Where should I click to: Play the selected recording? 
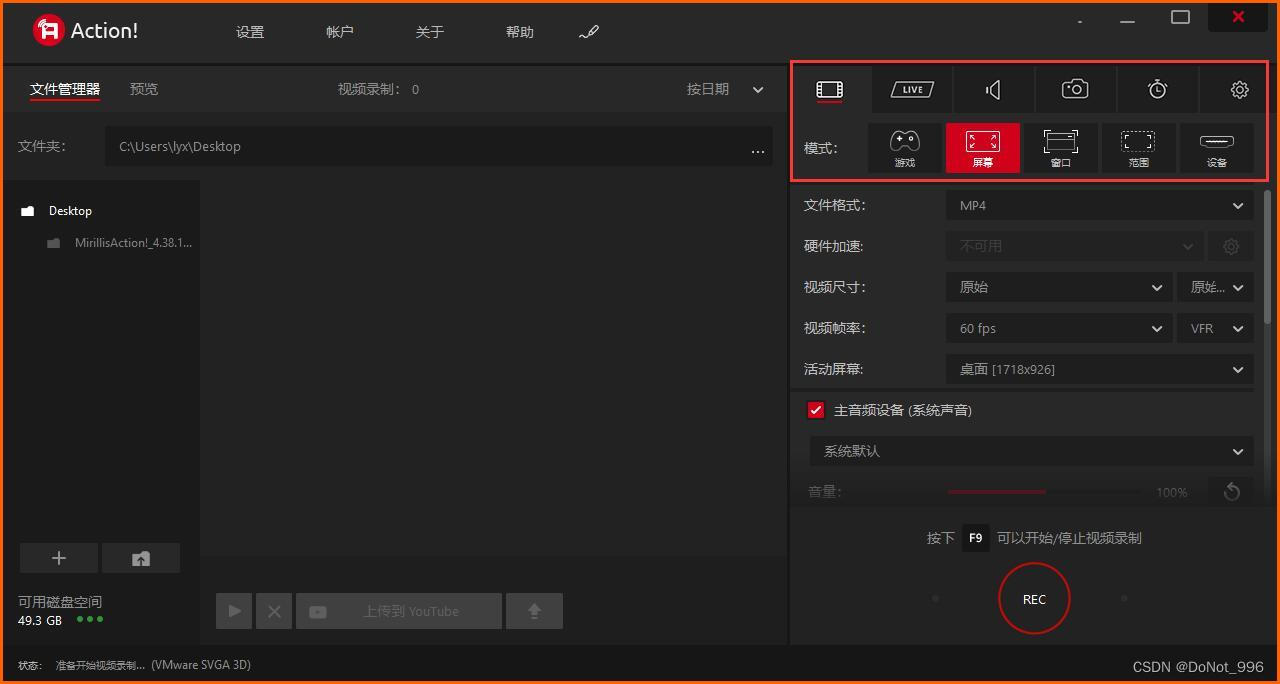click(234, 611)
